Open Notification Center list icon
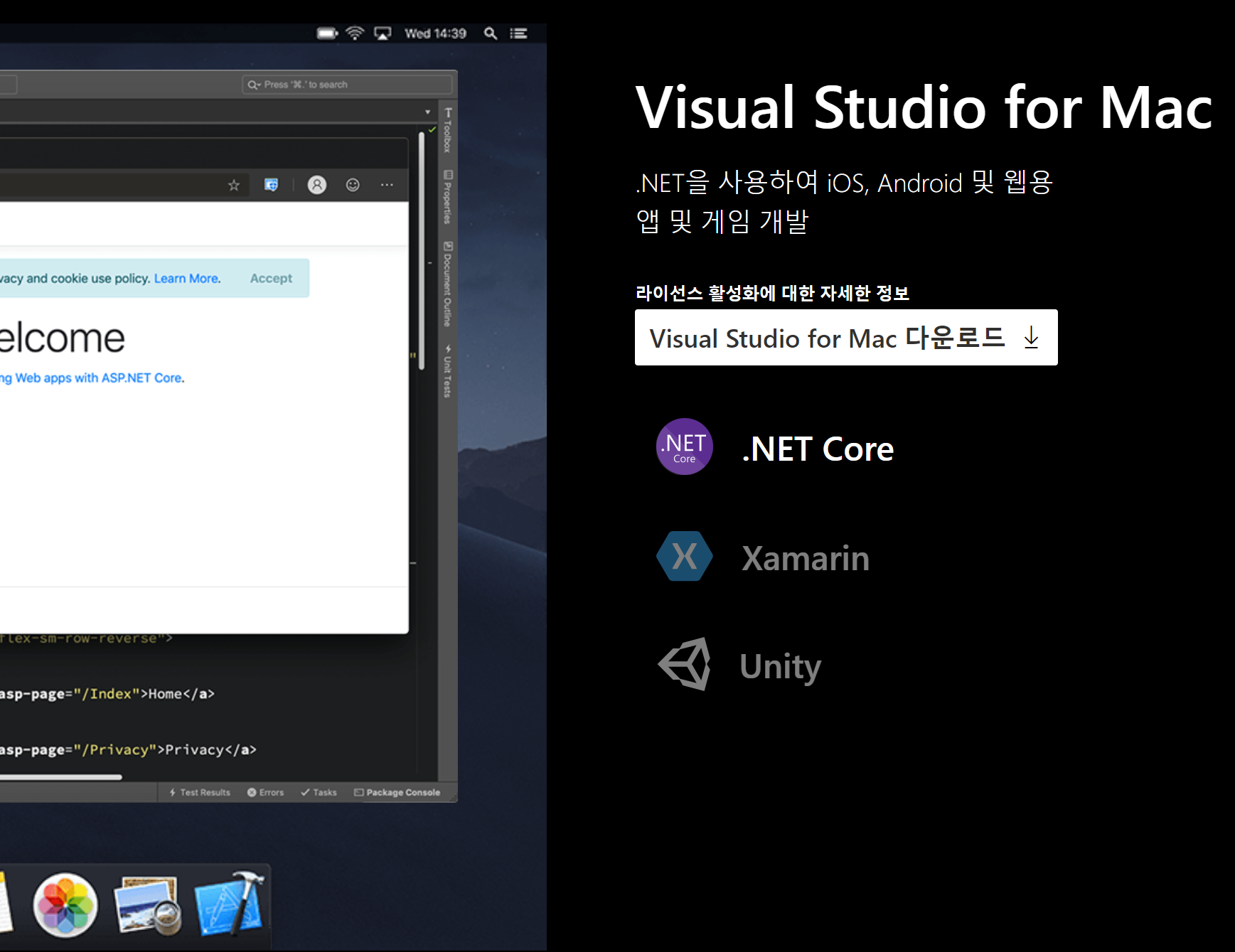1235x952 pixels. 518,33
